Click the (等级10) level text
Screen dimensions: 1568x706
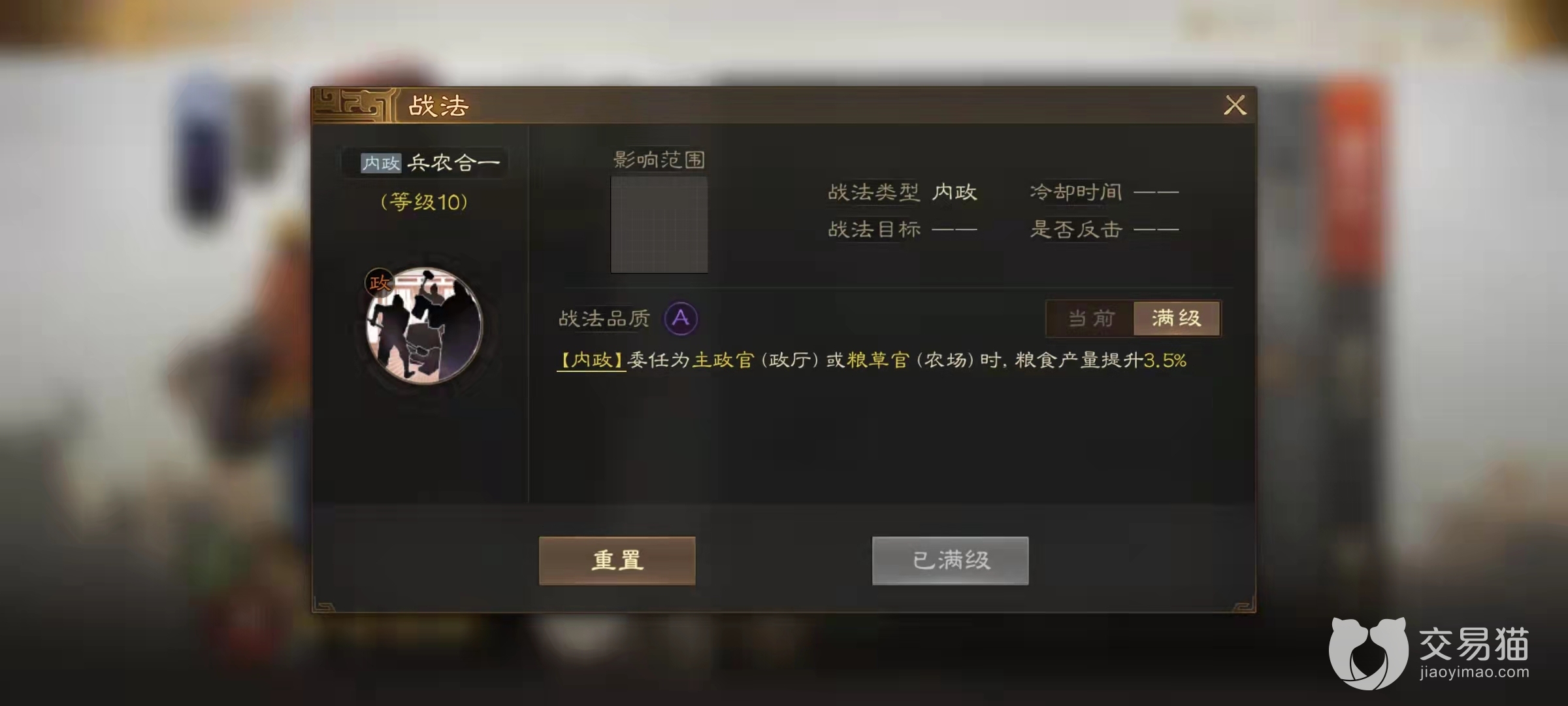click(424, 202)
